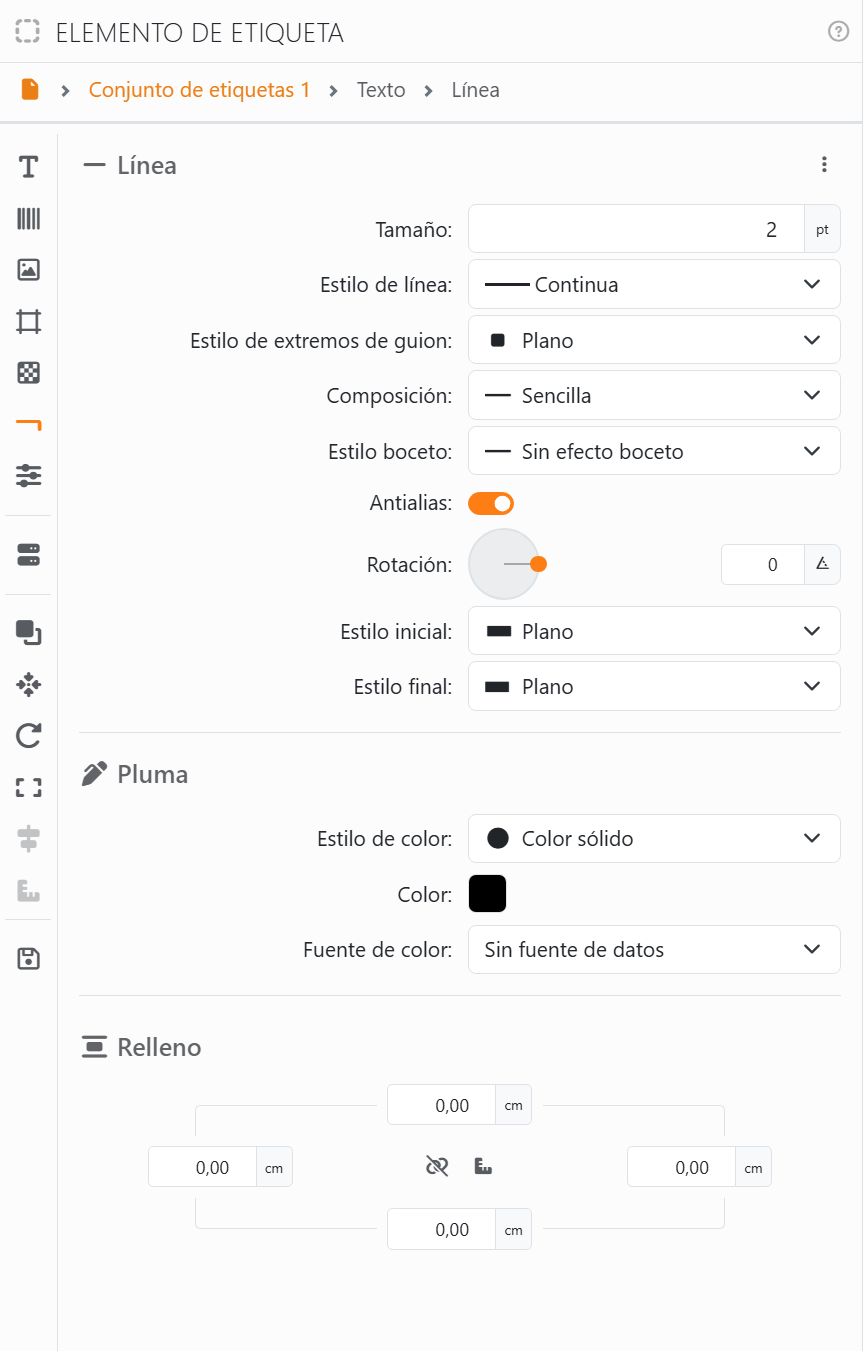The height and width of the screenshot is (1351, 863).
Task: Select the checkerboard pattern icon in sidebar
Action: pos(28,373)
